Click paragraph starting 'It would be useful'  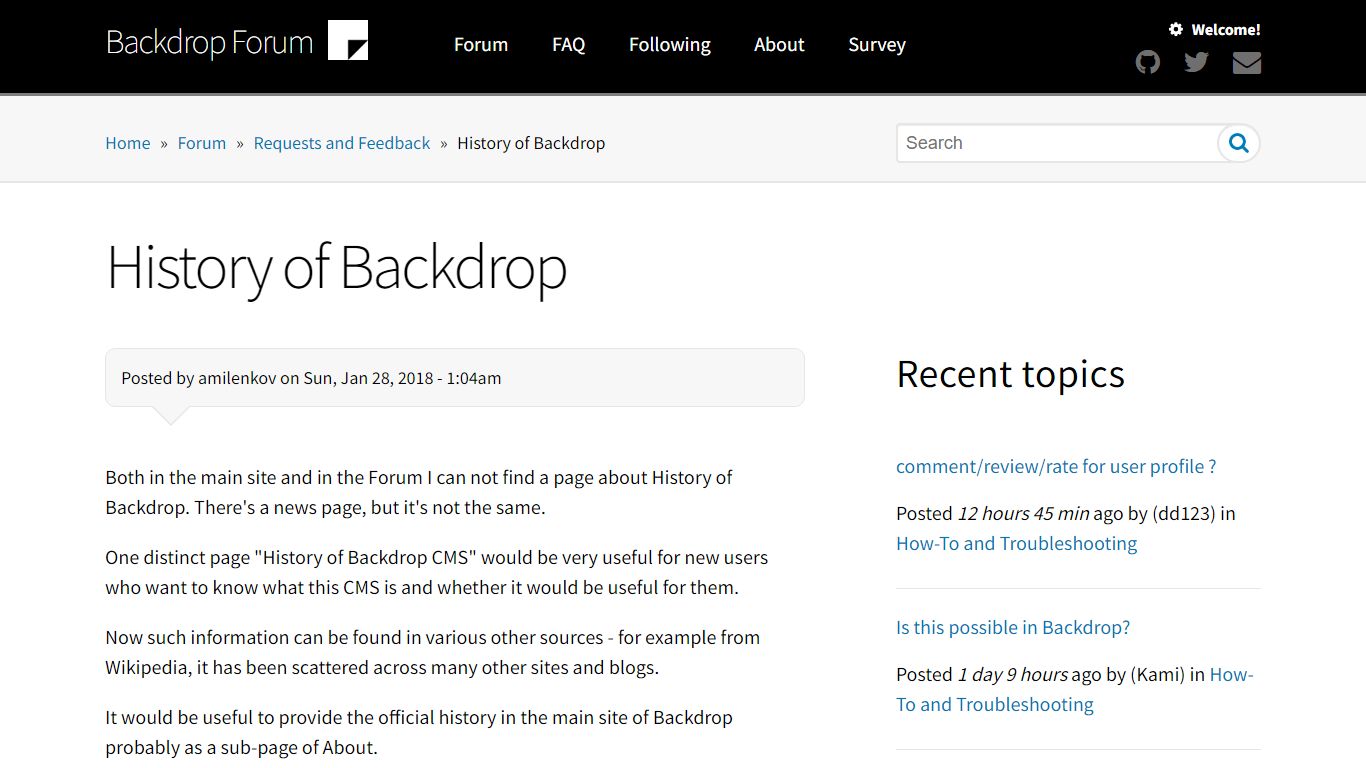[419, 732]
